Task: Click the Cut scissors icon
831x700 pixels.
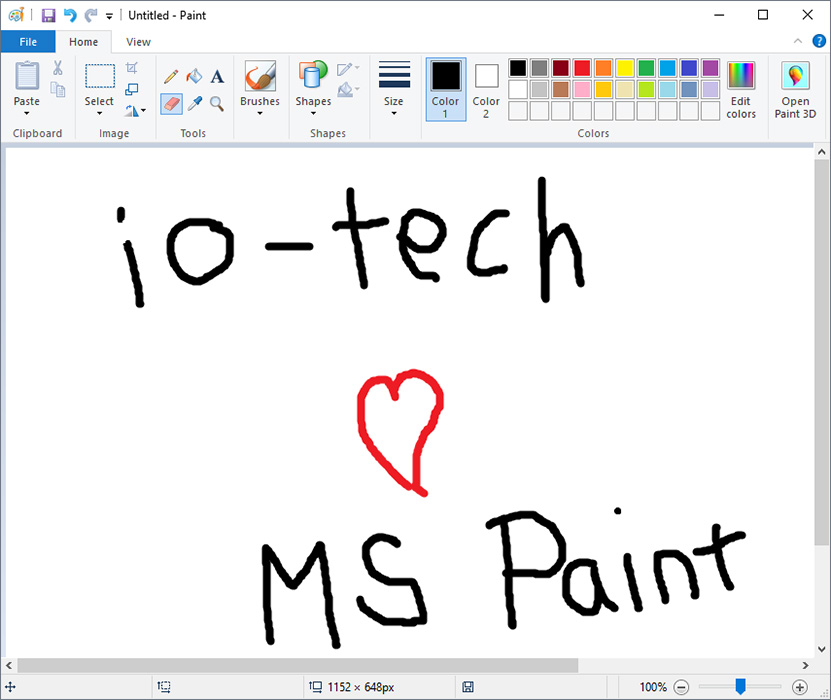Action: pos(58,67)
